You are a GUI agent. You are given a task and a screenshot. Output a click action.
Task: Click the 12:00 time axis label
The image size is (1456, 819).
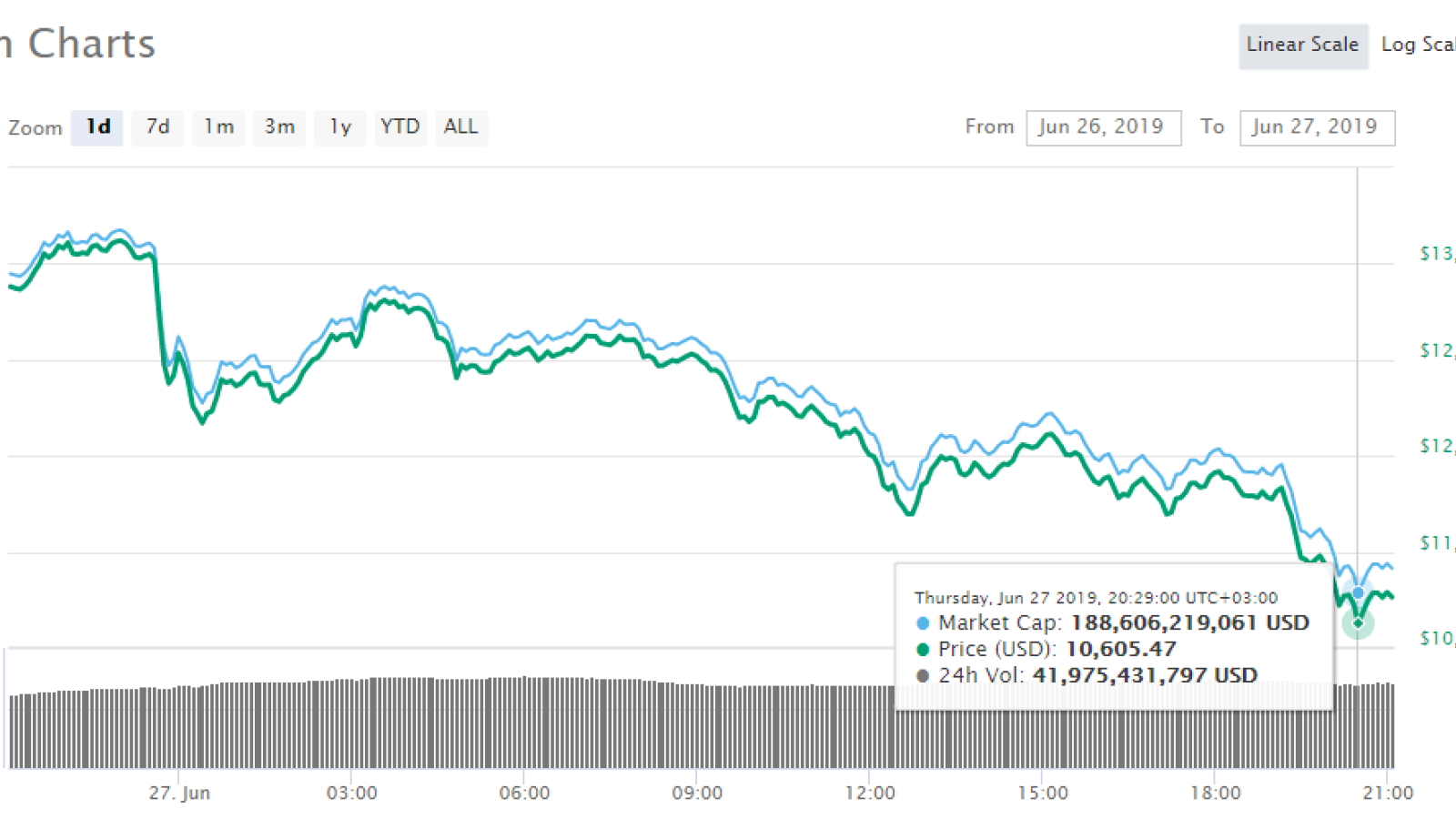[871, 794]
